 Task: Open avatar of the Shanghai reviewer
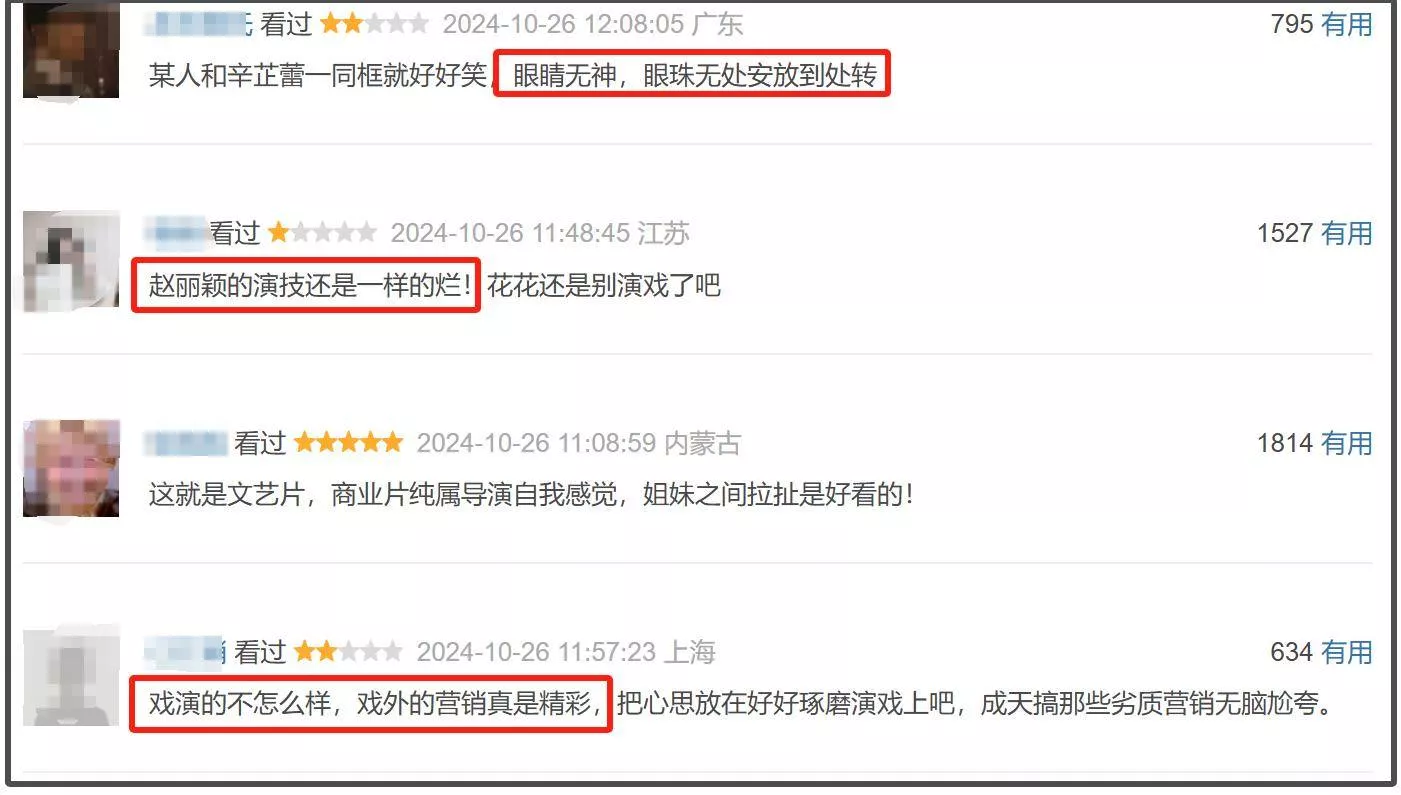[71, 677]
